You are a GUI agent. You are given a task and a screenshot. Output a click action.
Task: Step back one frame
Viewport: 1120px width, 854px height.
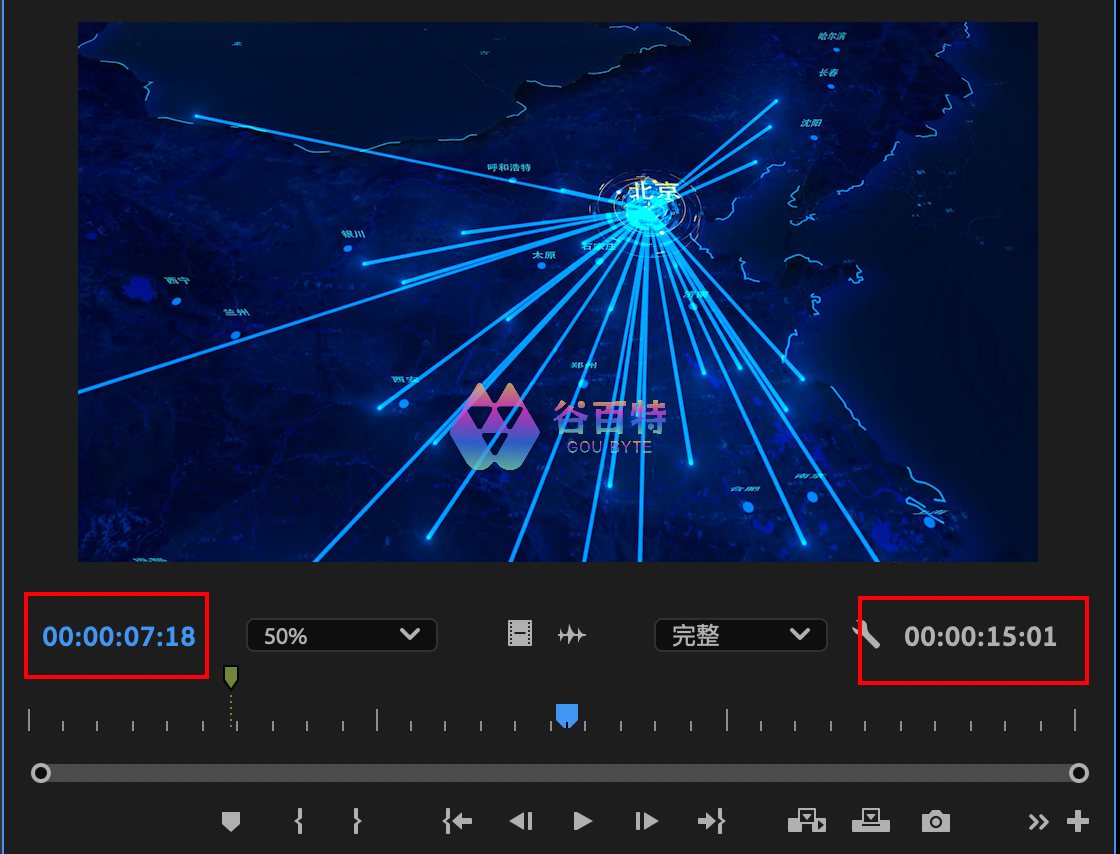pyautogui.click(x=520, y=821)
